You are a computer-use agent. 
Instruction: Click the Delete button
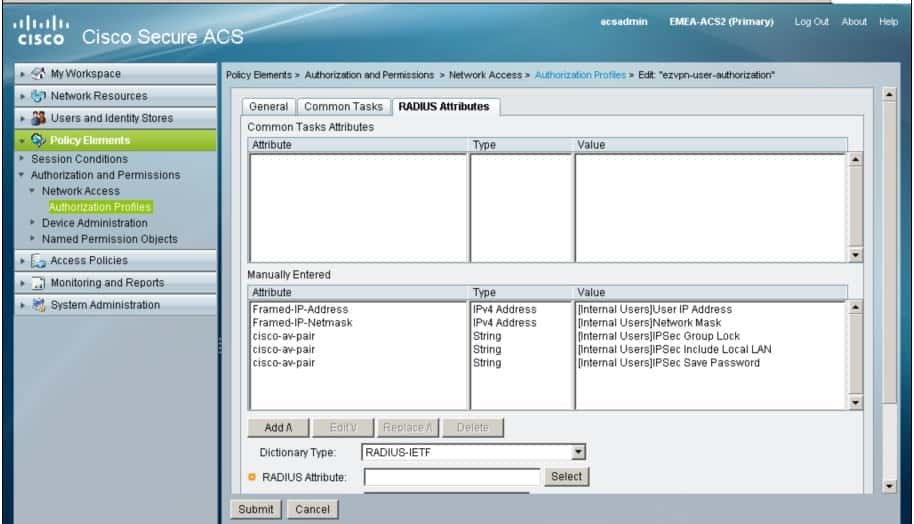[x=473, y=428]
